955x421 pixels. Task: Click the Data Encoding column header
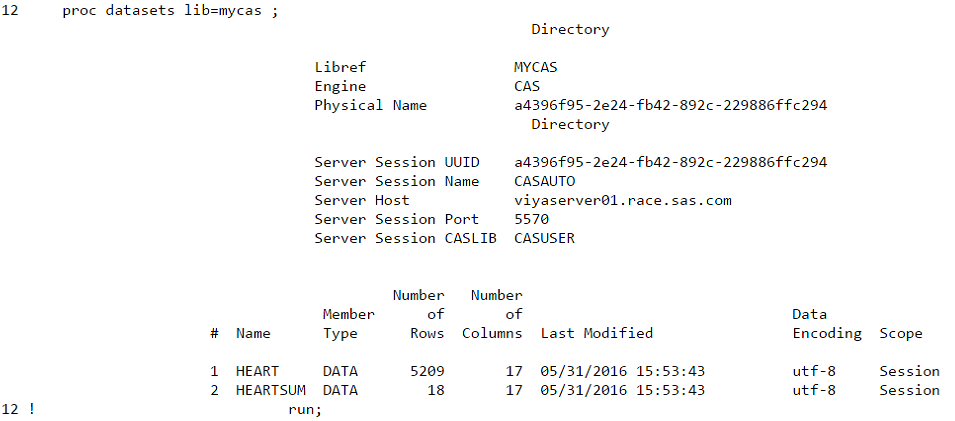(826, 323)
